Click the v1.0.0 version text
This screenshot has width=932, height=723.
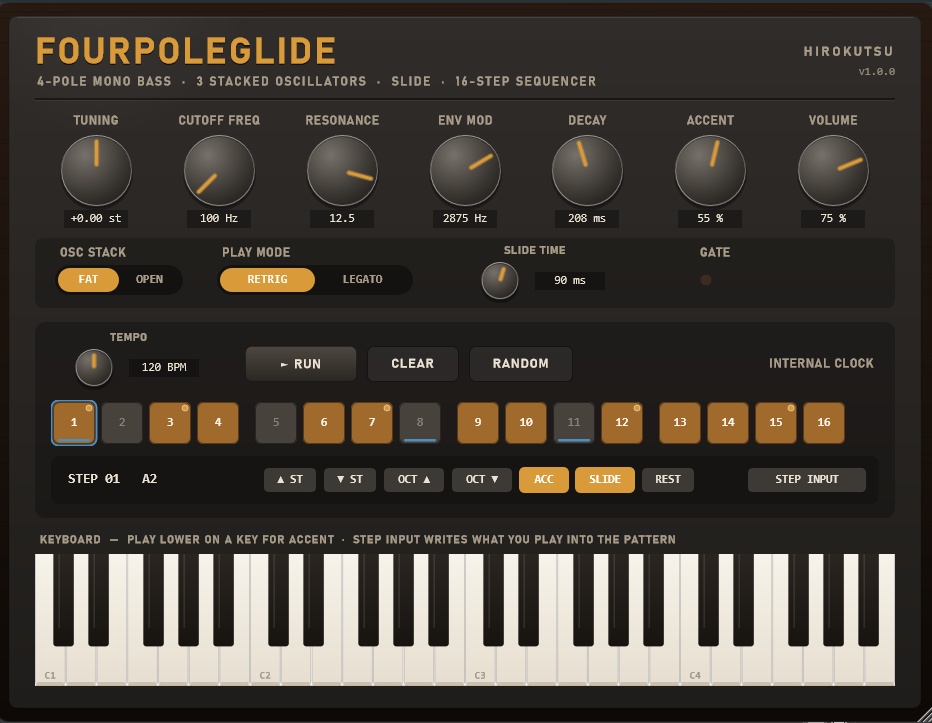click(876, 72)
